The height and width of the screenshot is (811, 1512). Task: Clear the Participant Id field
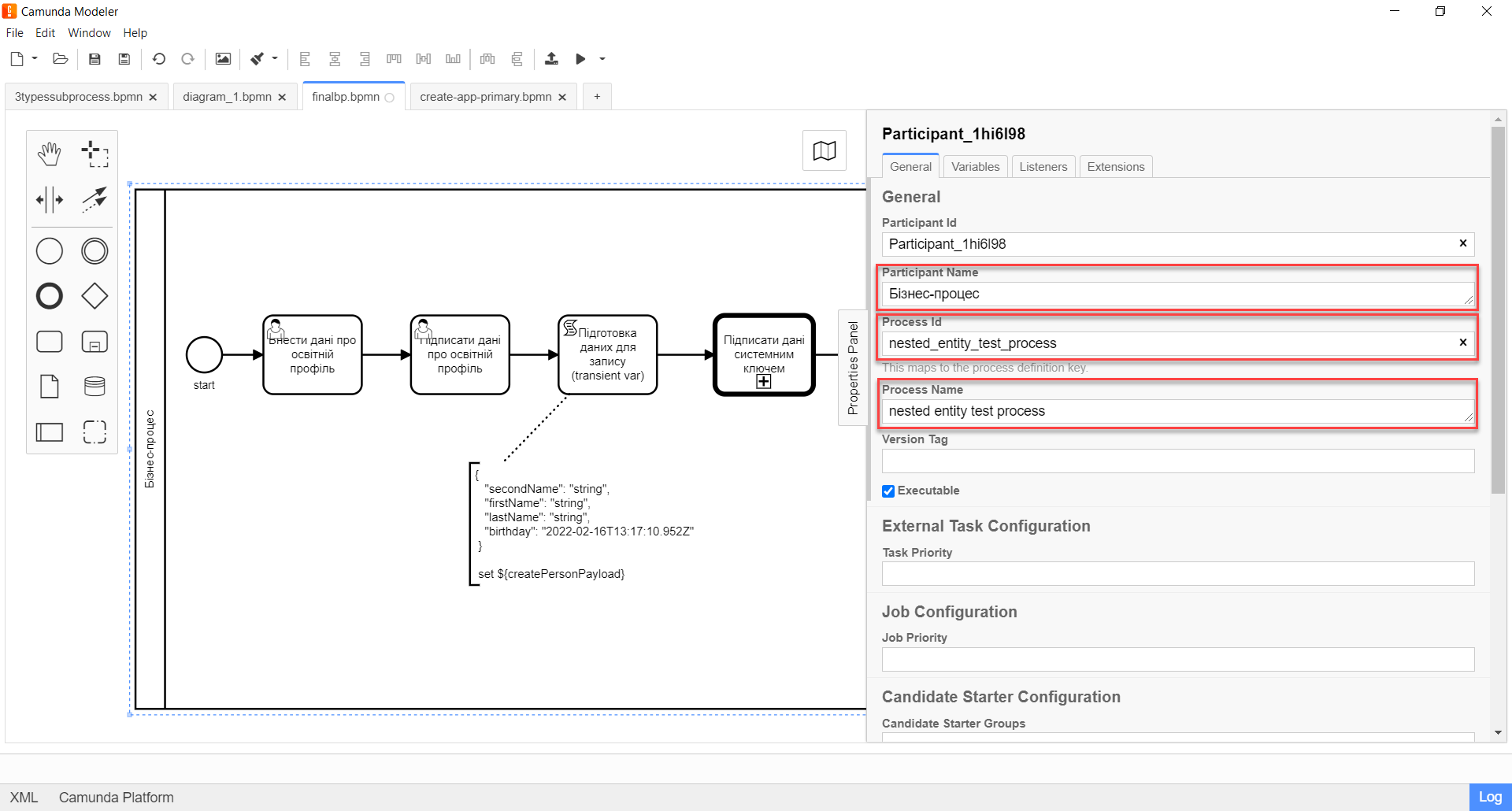pos(1463,243)
